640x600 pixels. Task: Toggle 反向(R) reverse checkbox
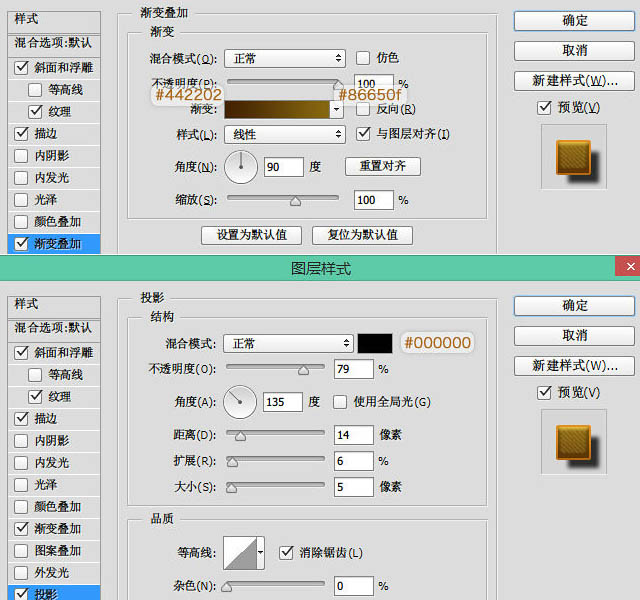[x=362, y=109]
